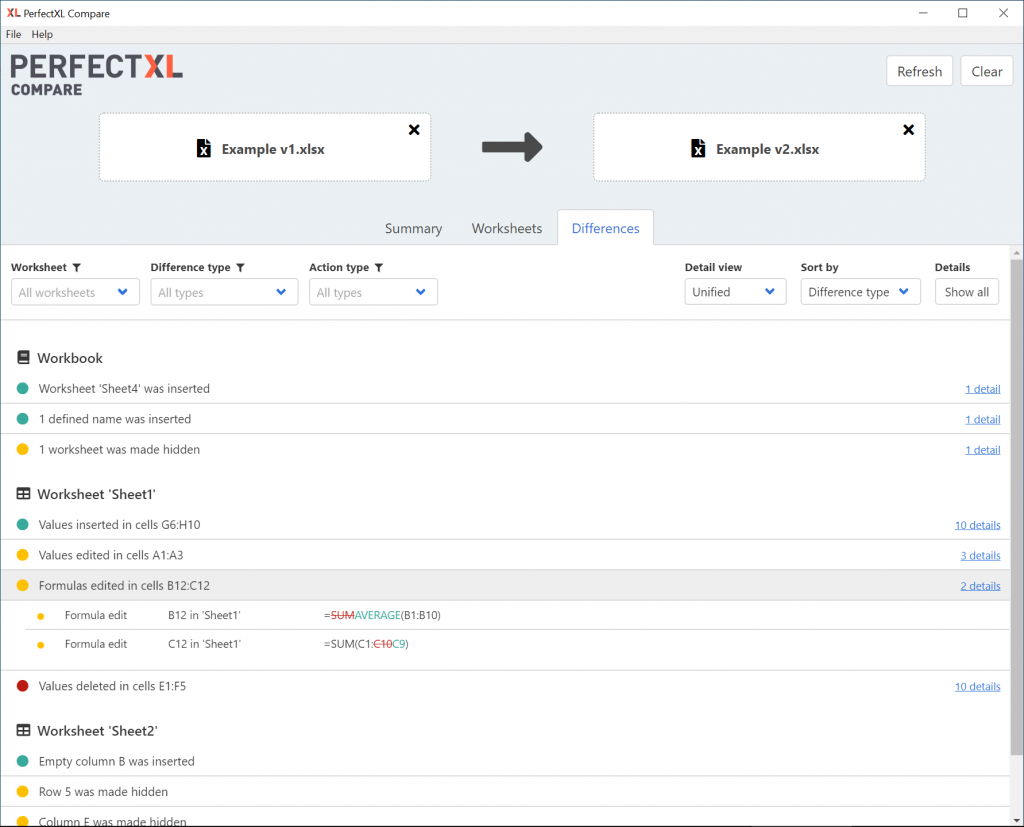Click the Excel file icon for Example v1.xlsx
Viewport: 1024px width, 827px height.
click(204, 148)
